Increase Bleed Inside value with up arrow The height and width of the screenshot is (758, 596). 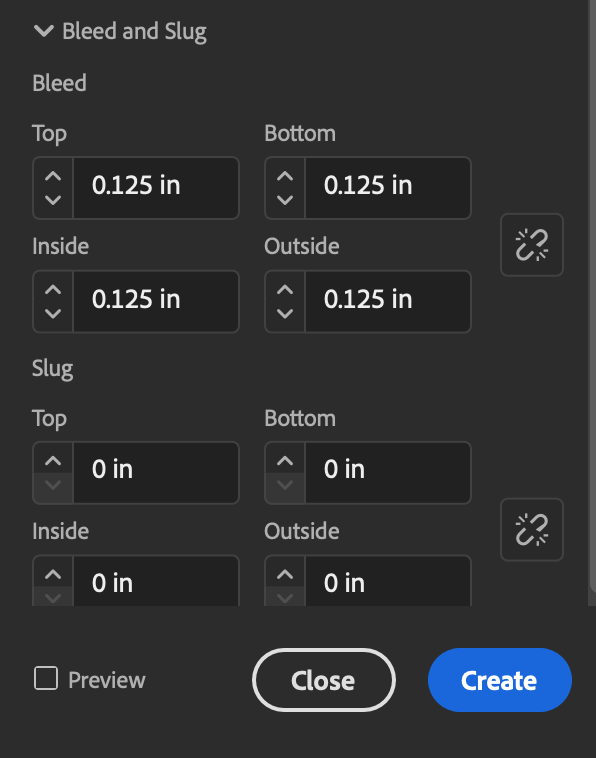pyautogui.click(x=53, y=290)
